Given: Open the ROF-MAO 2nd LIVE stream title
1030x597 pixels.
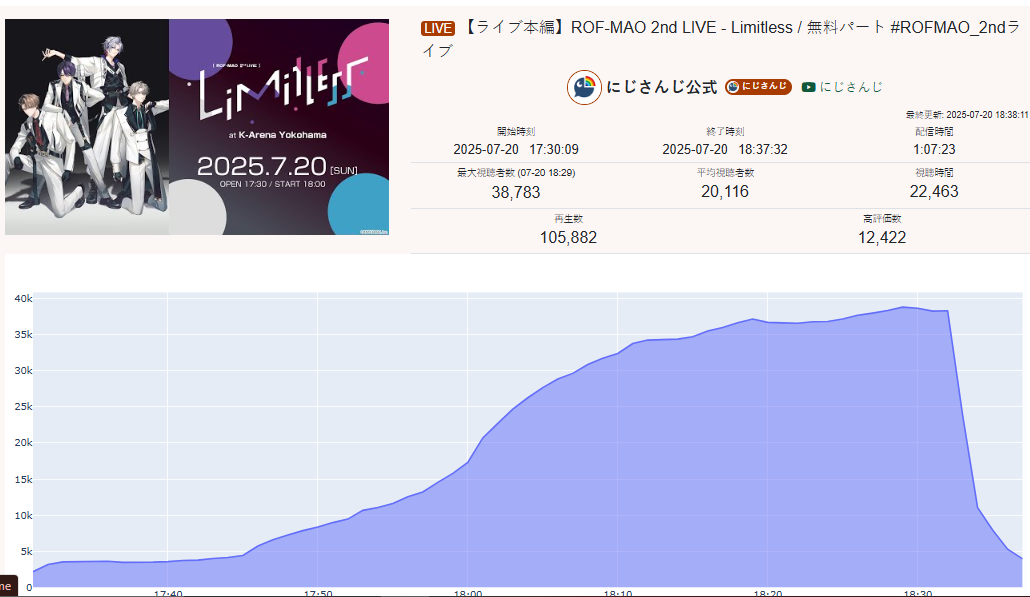Looking at the screenshot, I should point(721,39).
